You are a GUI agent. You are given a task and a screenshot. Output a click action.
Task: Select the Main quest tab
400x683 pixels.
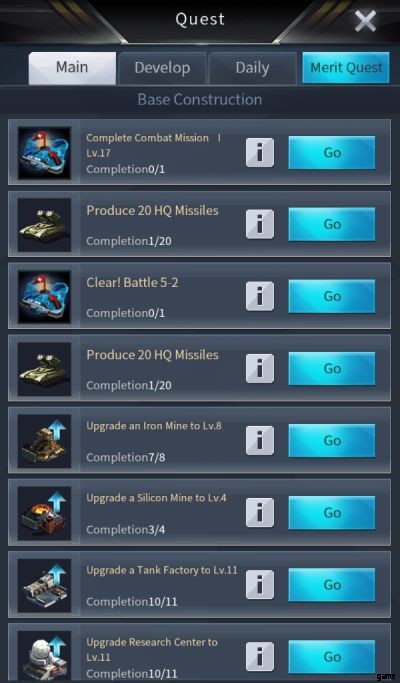point(72,68)
